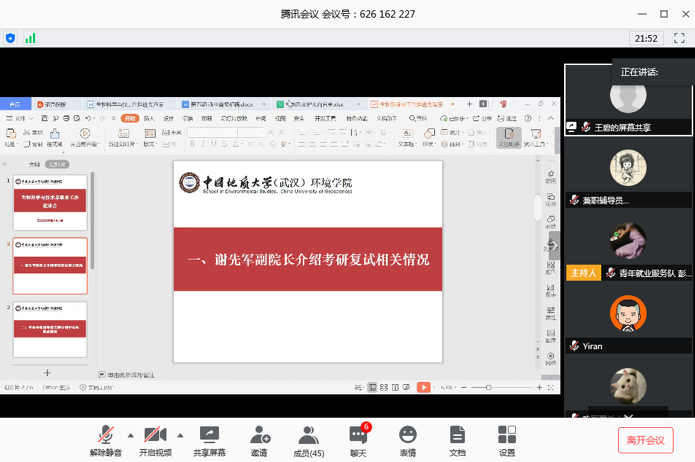Click the arrow to collapse participant panel

point(553,245)
